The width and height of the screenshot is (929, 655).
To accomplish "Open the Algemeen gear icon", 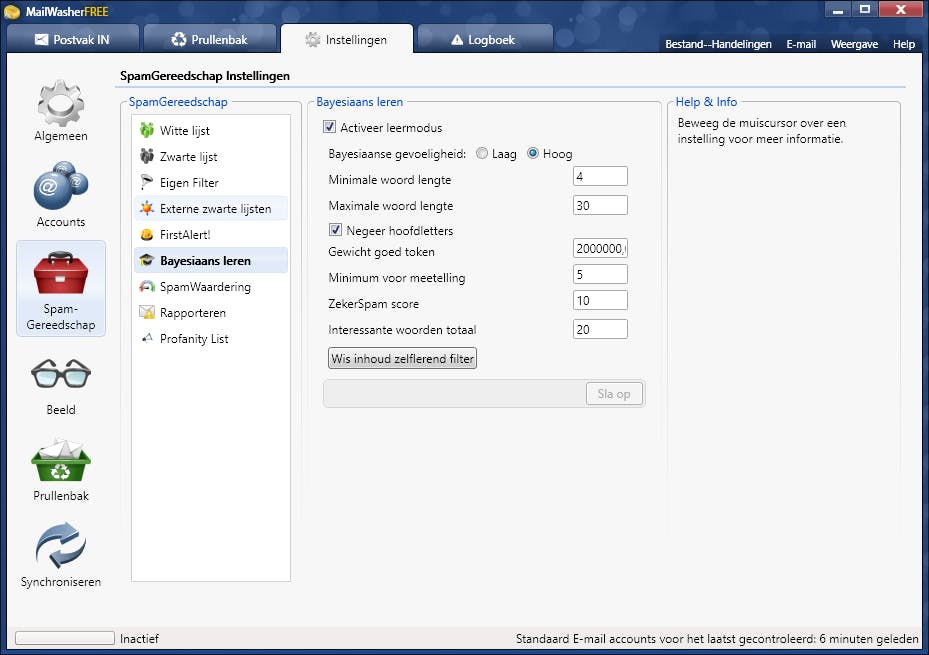I will tap(60, 103).
